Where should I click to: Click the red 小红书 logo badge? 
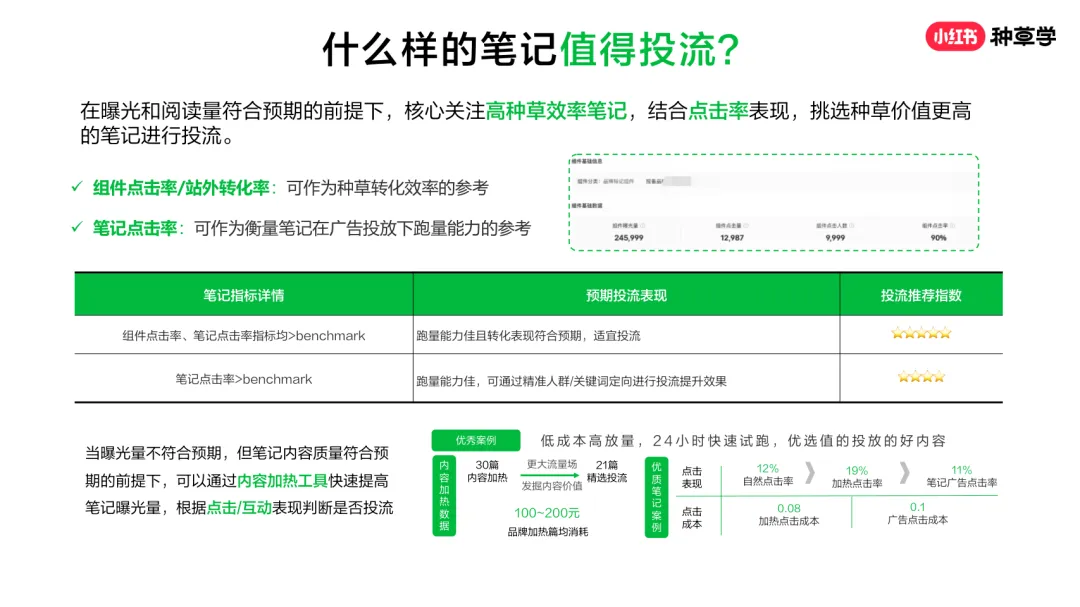[954, 37]
